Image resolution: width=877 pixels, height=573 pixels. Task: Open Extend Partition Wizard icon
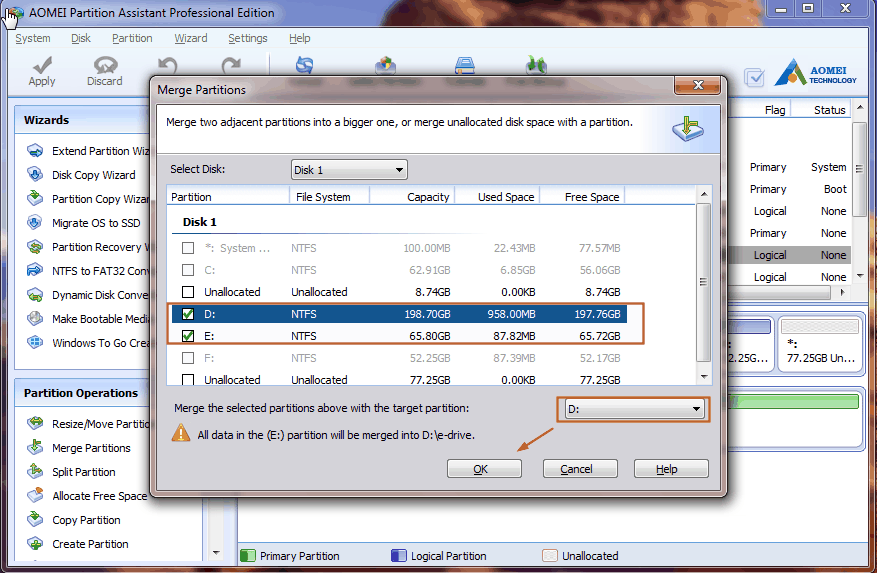(x=35, y=151)
